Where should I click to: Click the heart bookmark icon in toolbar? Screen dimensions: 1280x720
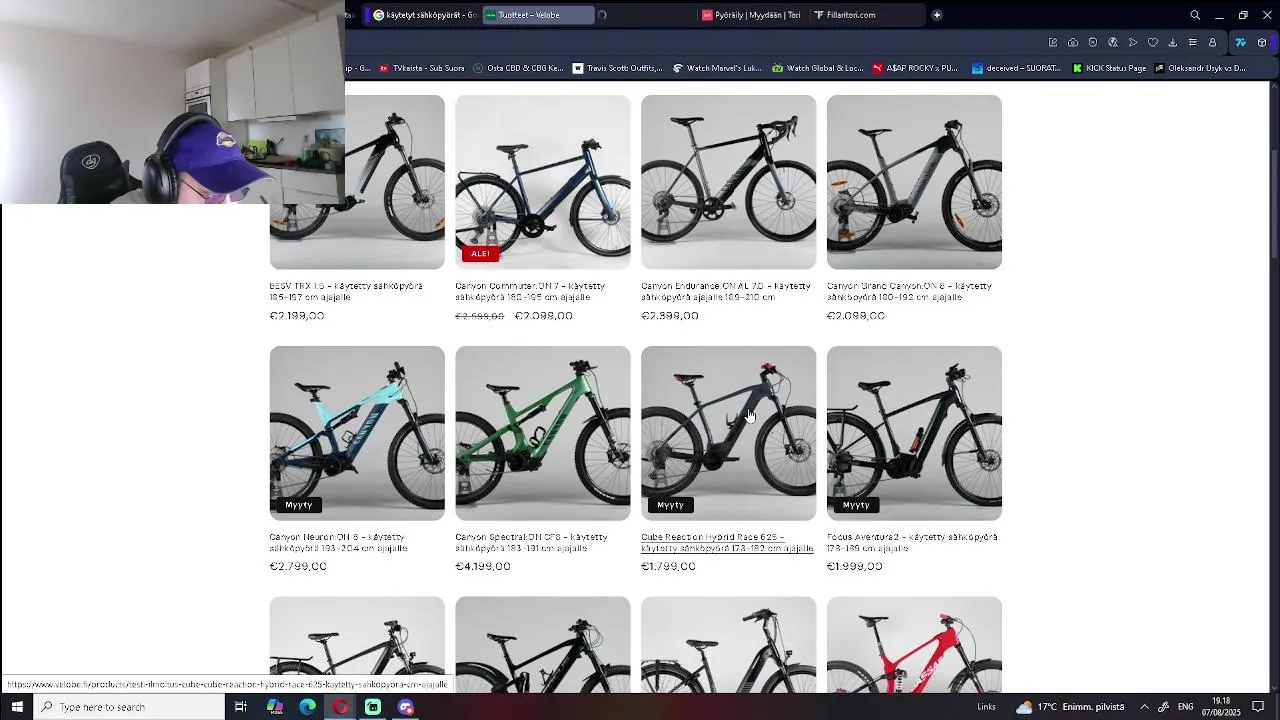(1152, 42)
